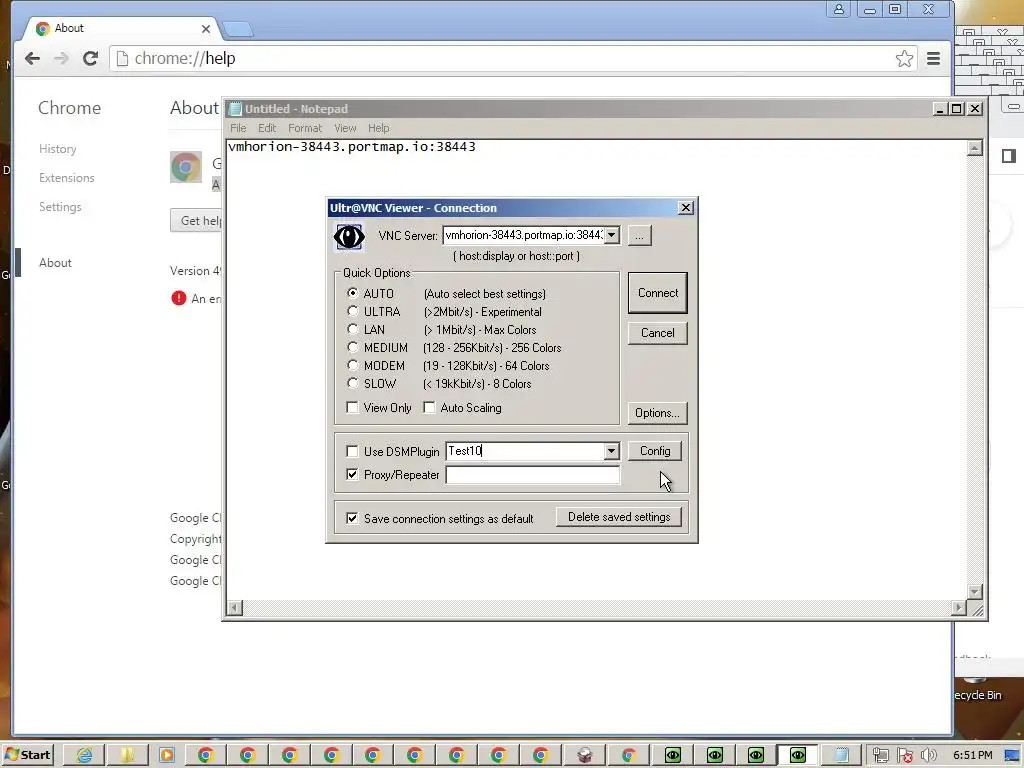Expand the DSMPlugin dropdown arrow
Screen dimensions: 1024x768
tap(611, 451)
